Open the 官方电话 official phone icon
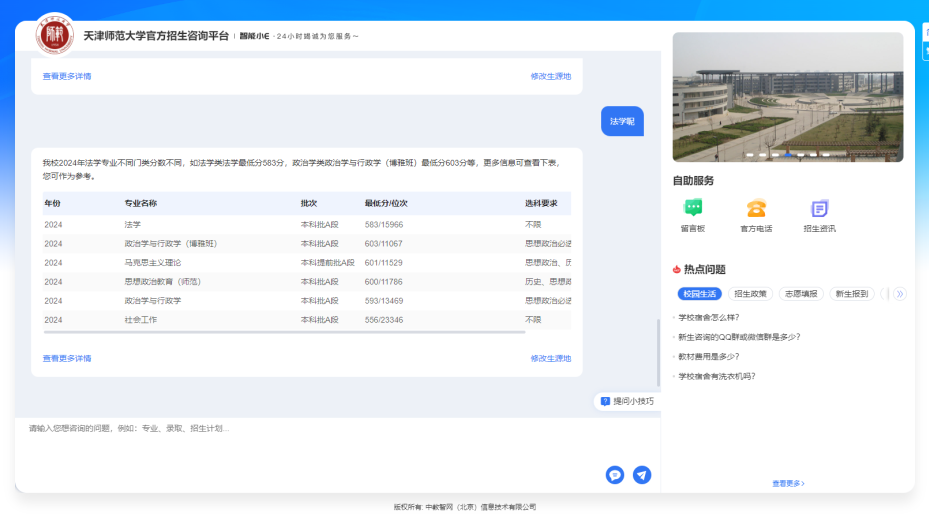The width and height of the screenshot is (929, 521). 756,209
